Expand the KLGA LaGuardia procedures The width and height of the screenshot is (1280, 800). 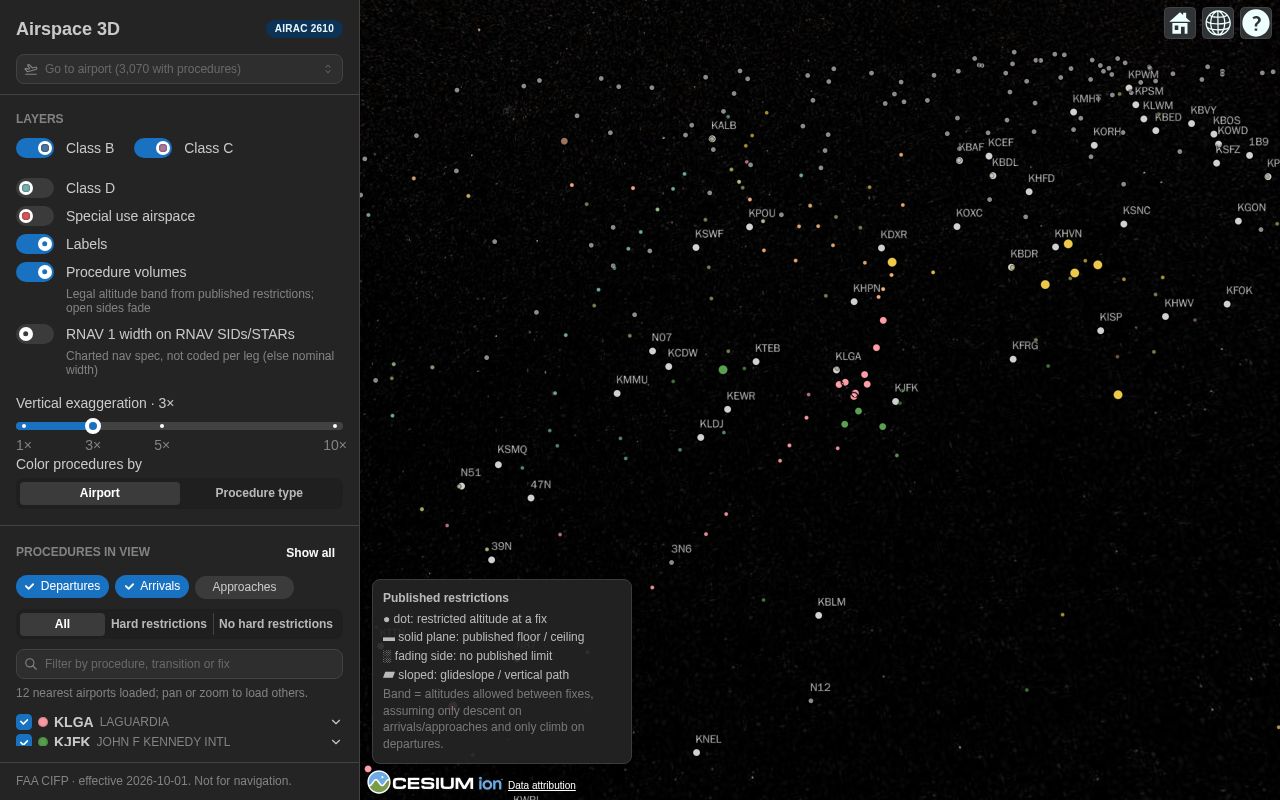(336, 722)
